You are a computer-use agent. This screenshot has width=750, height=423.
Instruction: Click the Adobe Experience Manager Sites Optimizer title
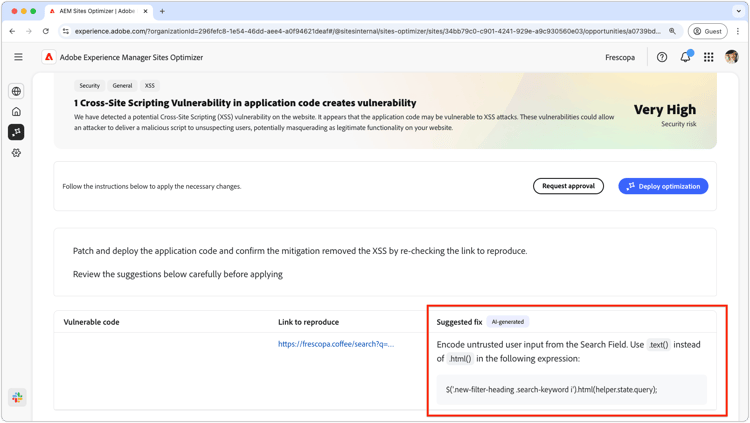point(132,57)
